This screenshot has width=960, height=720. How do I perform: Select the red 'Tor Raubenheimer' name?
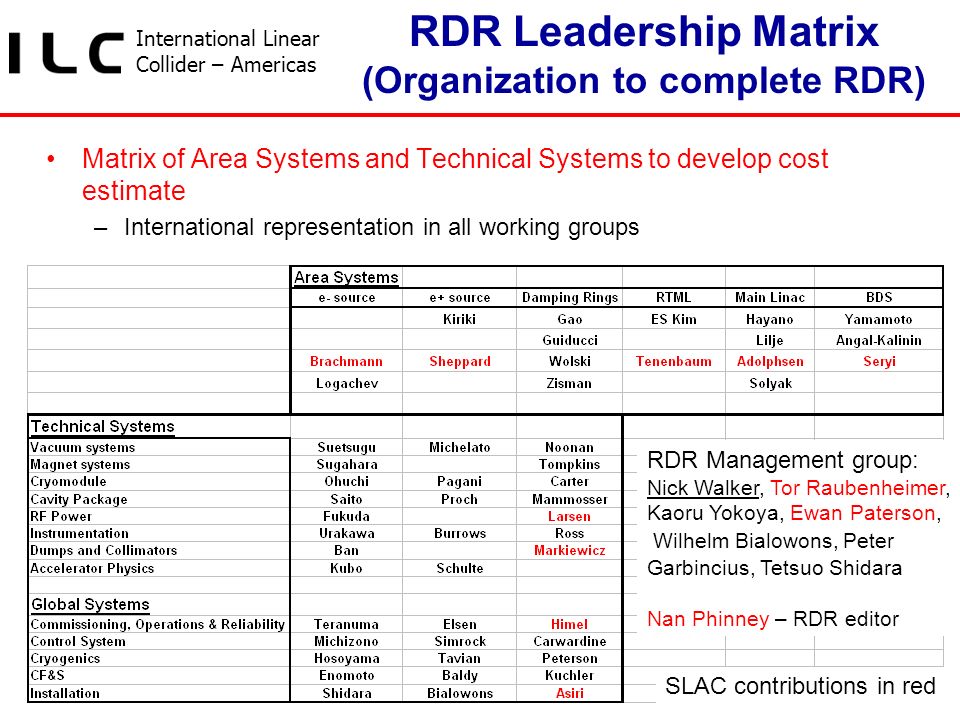[858, 487]
